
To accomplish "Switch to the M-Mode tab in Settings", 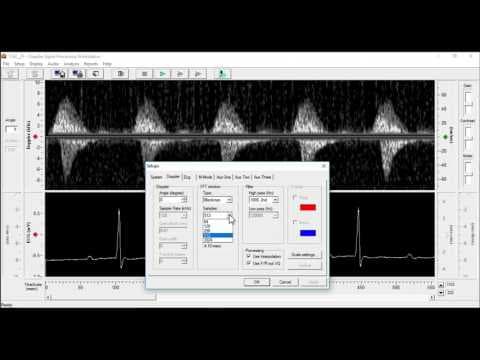I will (205, 177).
